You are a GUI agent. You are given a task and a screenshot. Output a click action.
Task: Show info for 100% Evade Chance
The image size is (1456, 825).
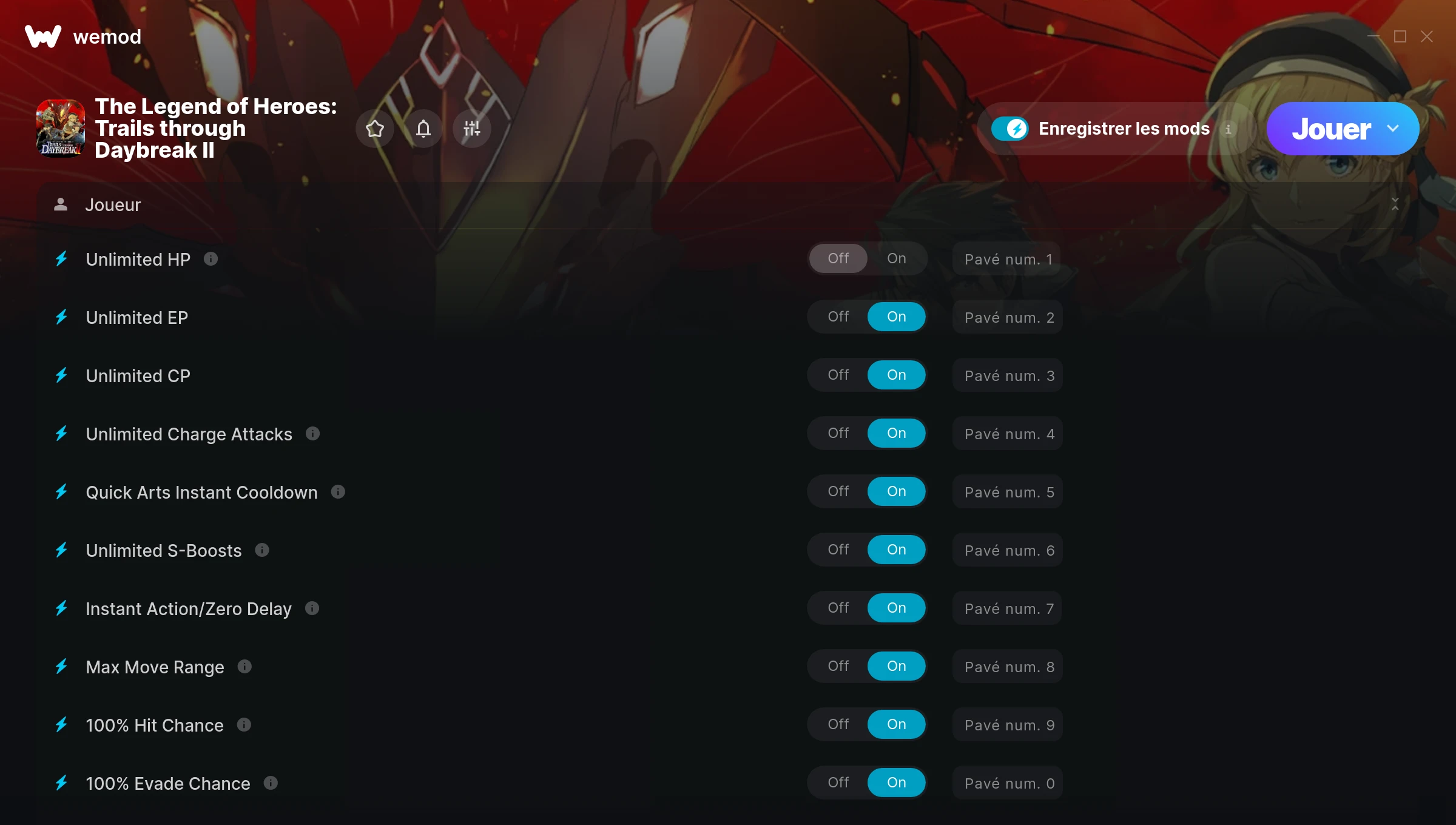pos(271,783)
